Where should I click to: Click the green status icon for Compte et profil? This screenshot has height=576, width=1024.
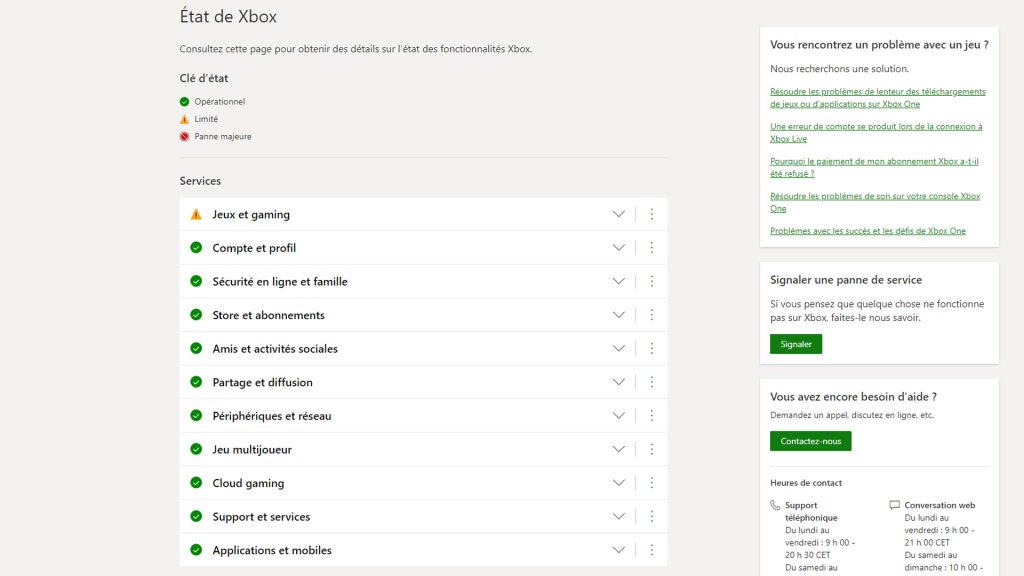(x=195, y=247)
